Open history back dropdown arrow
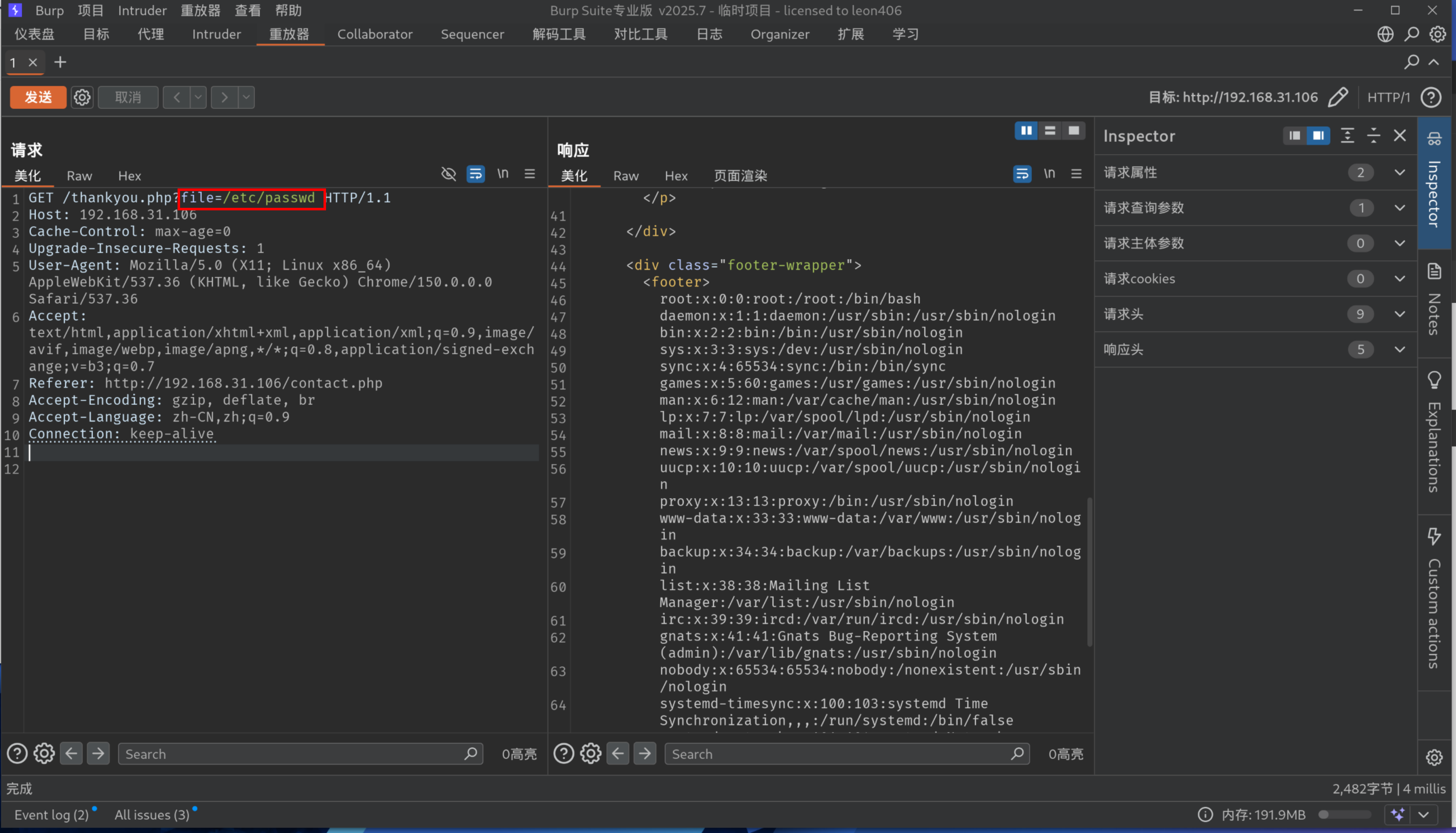 coord(198,97)
